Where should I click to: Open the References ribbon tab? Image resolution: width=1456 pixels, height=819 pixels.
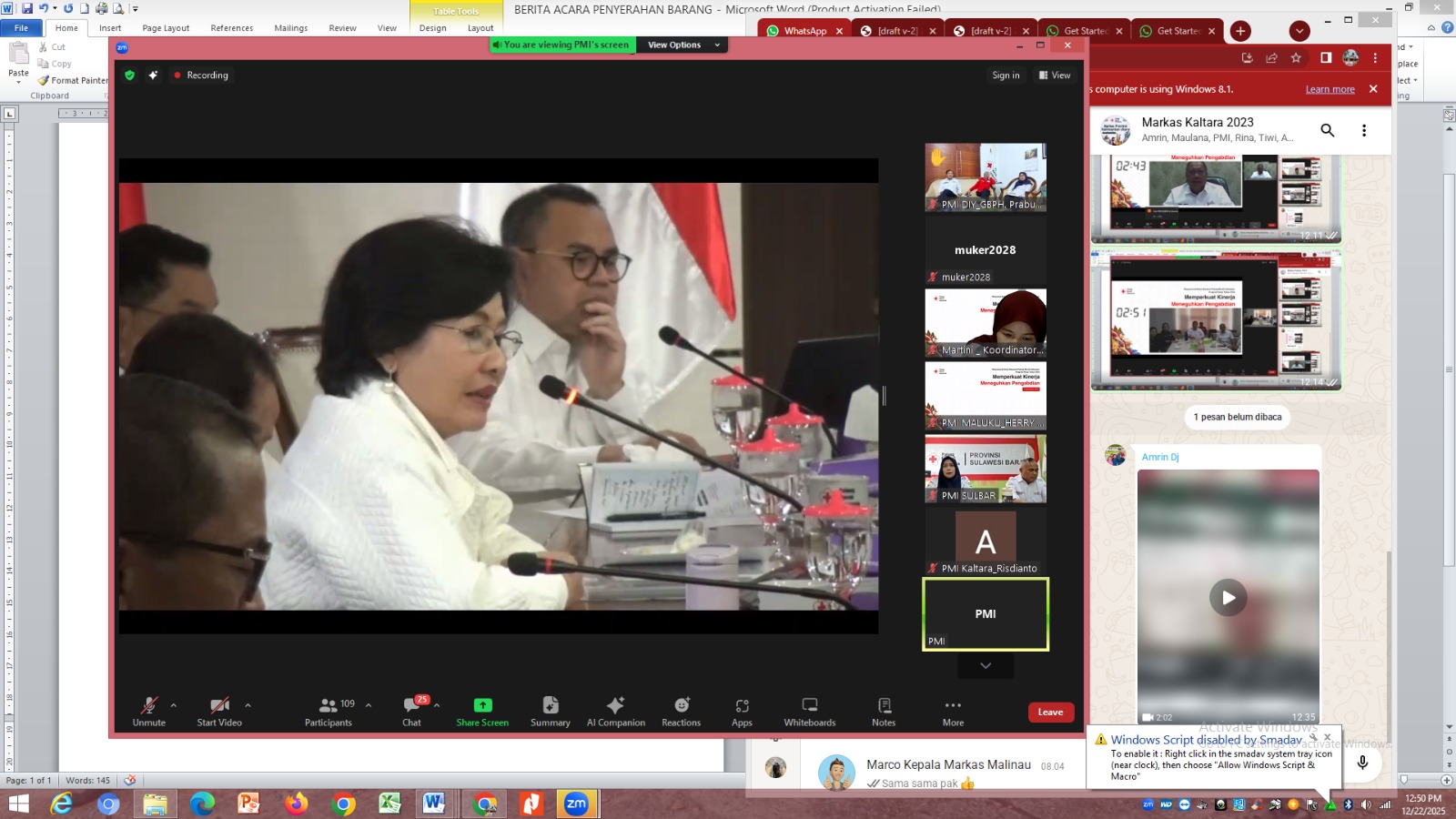click(232, 28)
